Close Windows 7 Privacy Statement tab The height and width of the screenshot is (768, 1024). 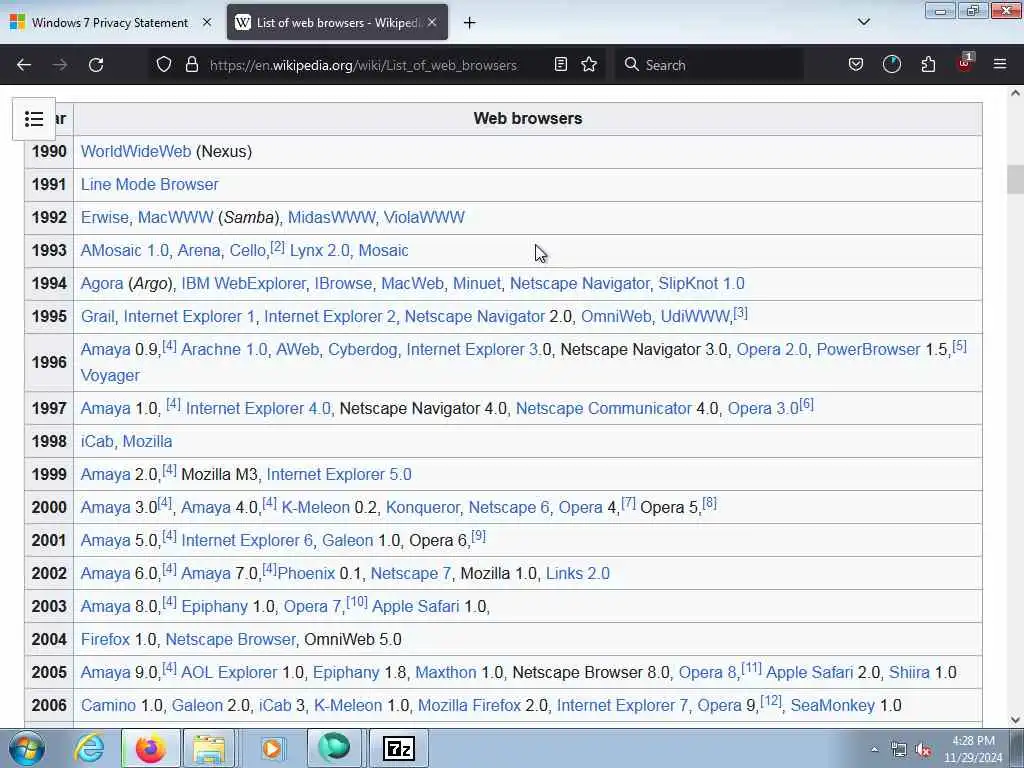pos(207,22)
